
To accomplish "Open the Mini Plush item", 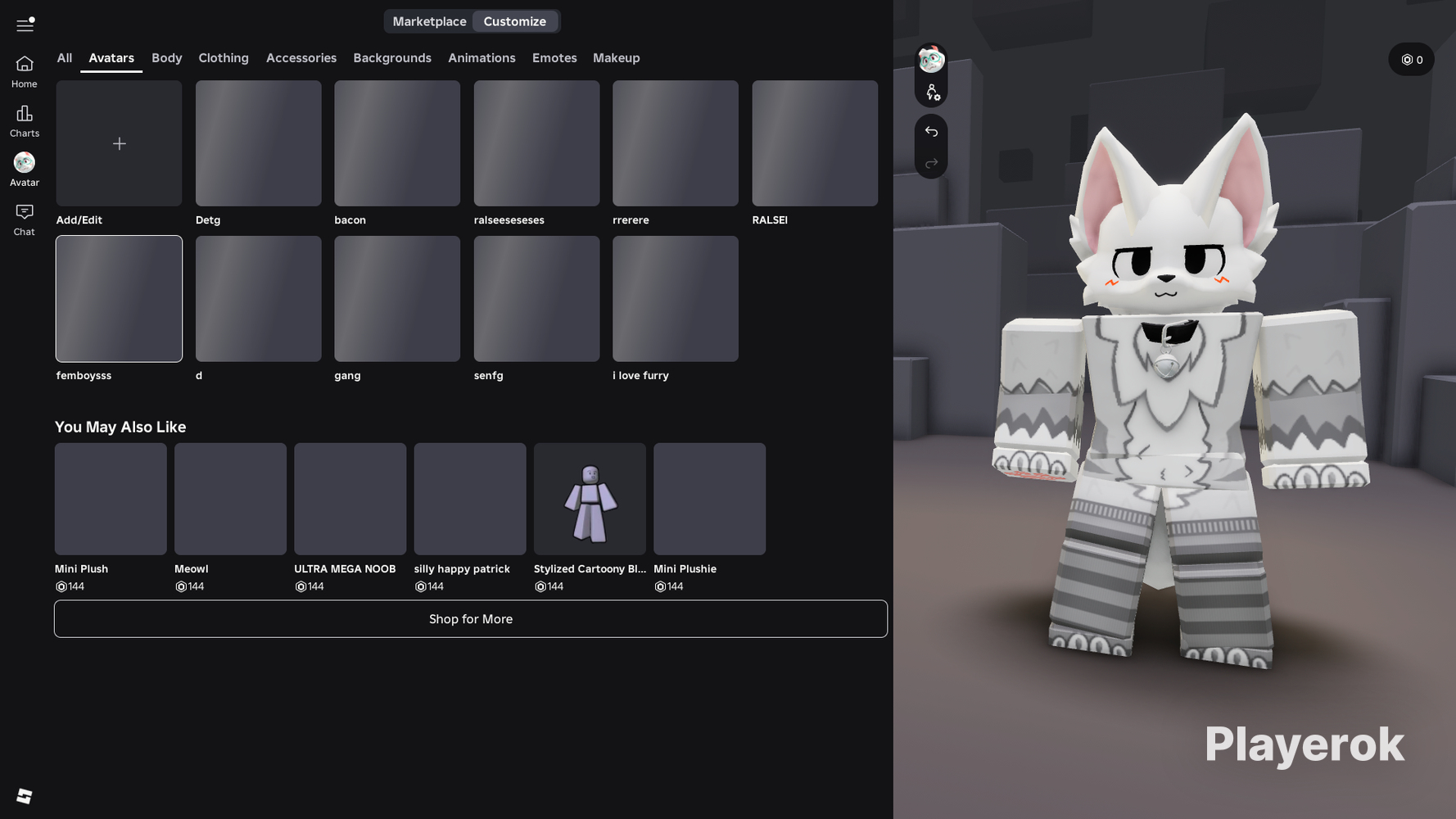I will (x=111, y=499).
